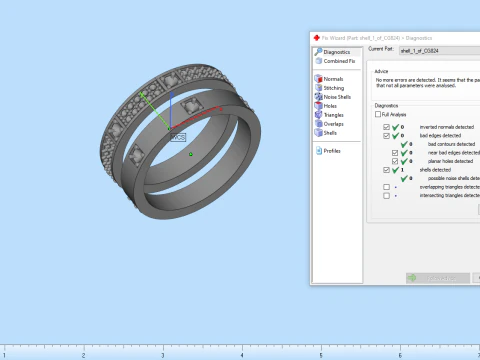Screen dimensions: 480x360
Task: Toggle the inverted normals detected checkbox
Action: coord(386,127)
